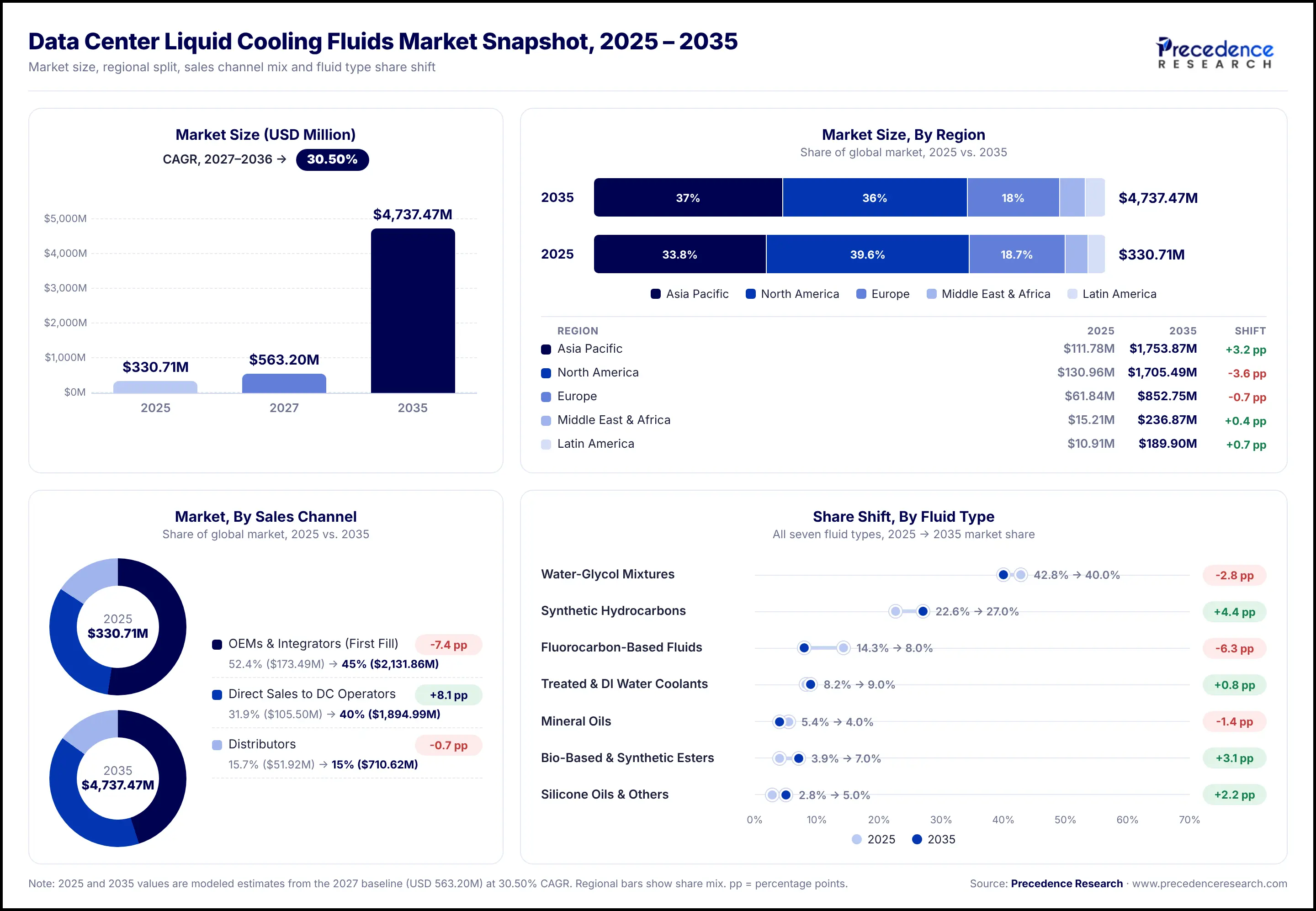
Task: Click the Precedence Research logo
Action: pyautogui.click(x=1215, y=53)
